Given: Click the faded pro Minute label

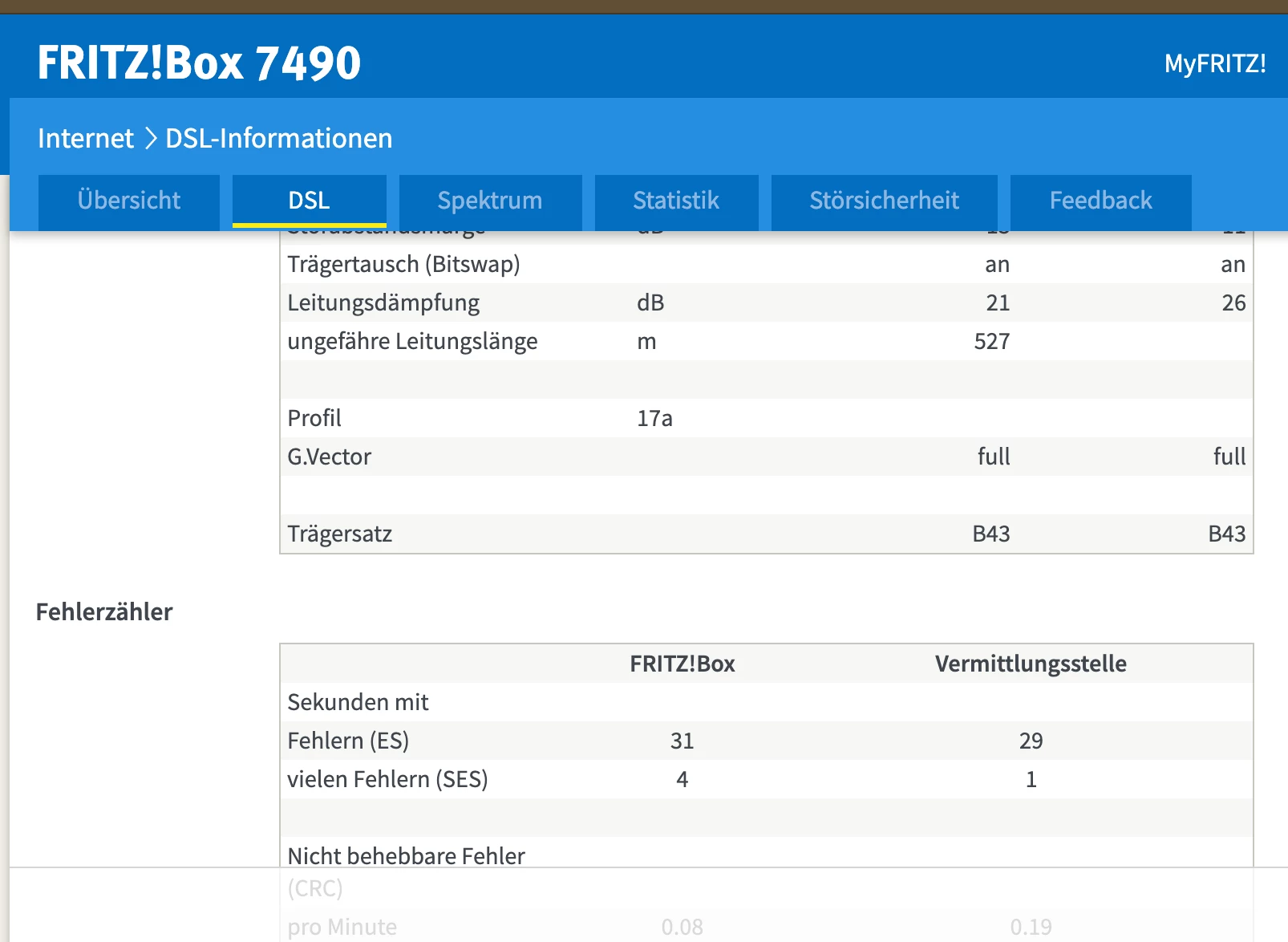Looking at the screenshot, I should pyautogui.click(x=342, y=927).
